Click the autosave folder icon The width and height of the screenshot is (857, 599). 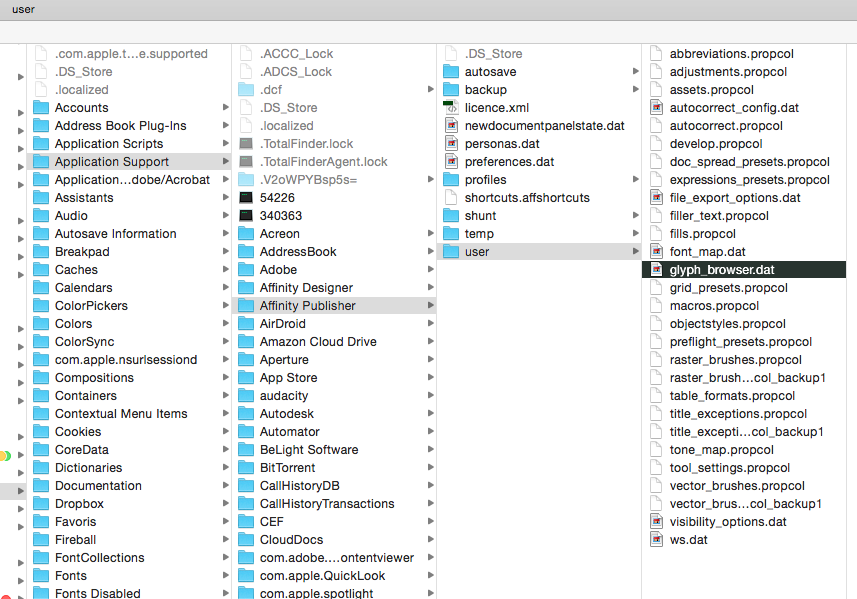click(x=451, y=71)
